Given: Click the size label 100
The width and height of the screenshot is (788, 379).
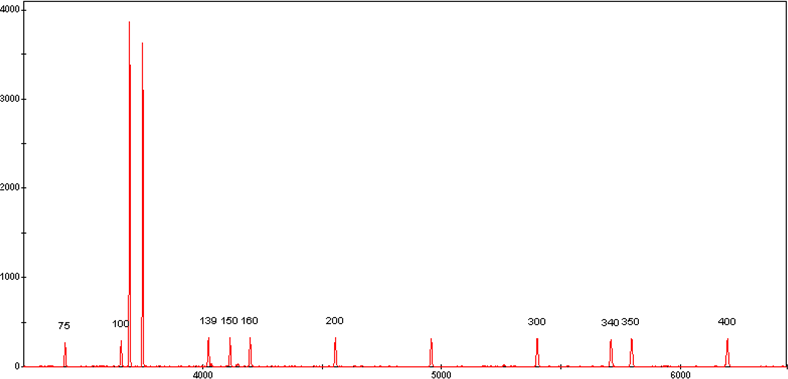Looking at the screenshot, I should (x=120, y=324).
